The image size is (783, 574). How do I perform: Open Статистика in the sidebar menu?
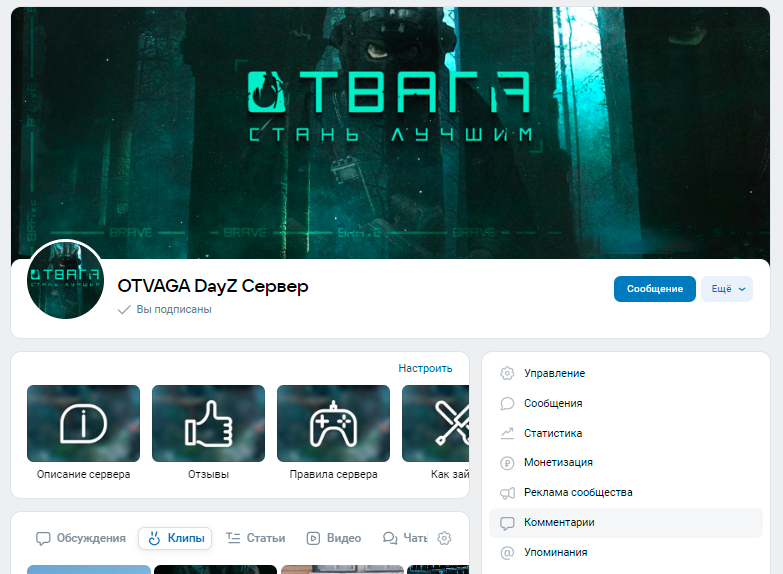[x=626, y=433]
